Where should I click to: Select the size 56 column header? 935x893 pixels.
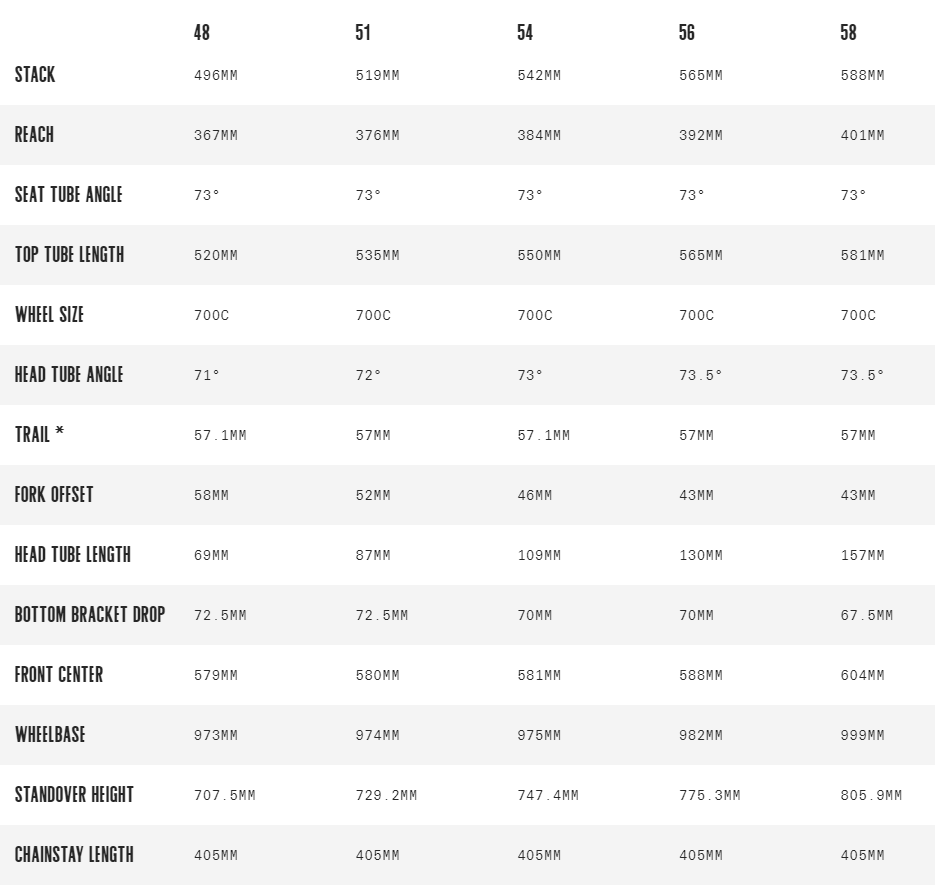coord(686,33)
